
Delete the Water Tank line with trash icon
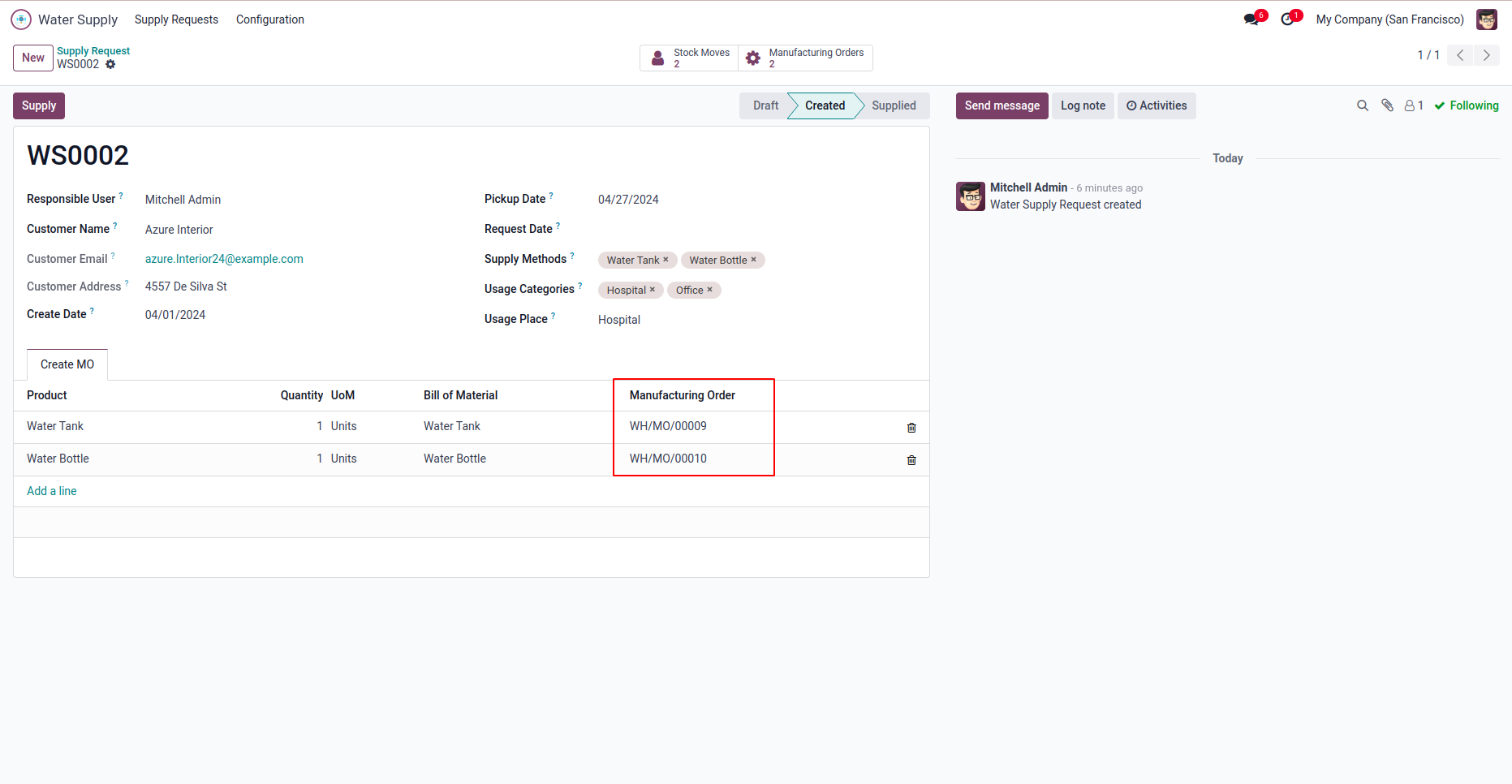pos(911,428)
